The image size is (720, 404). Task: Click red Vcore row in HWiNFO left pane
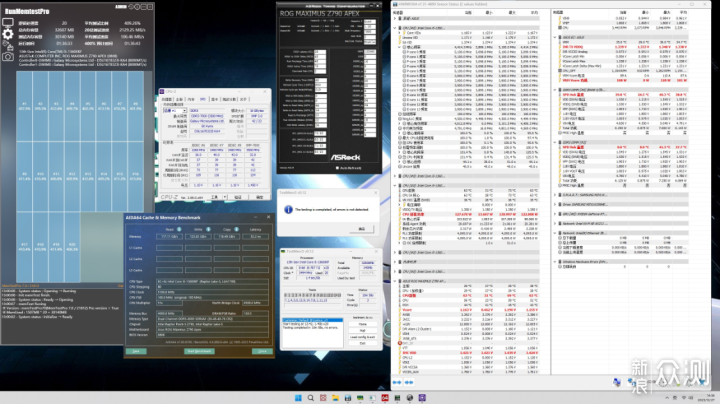(x=469, y=309)
